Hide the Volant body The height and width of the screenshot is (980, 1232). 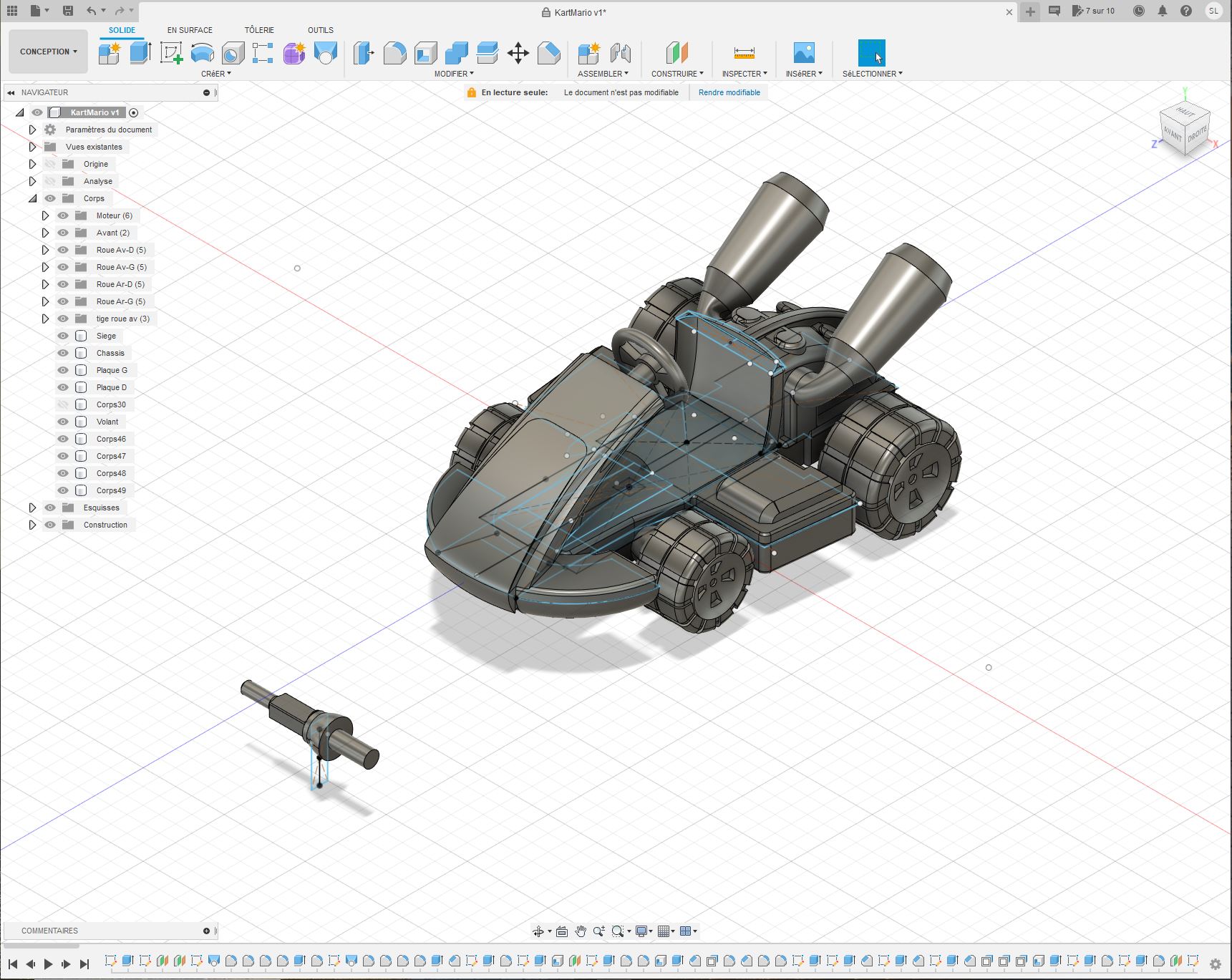(63, 422)
